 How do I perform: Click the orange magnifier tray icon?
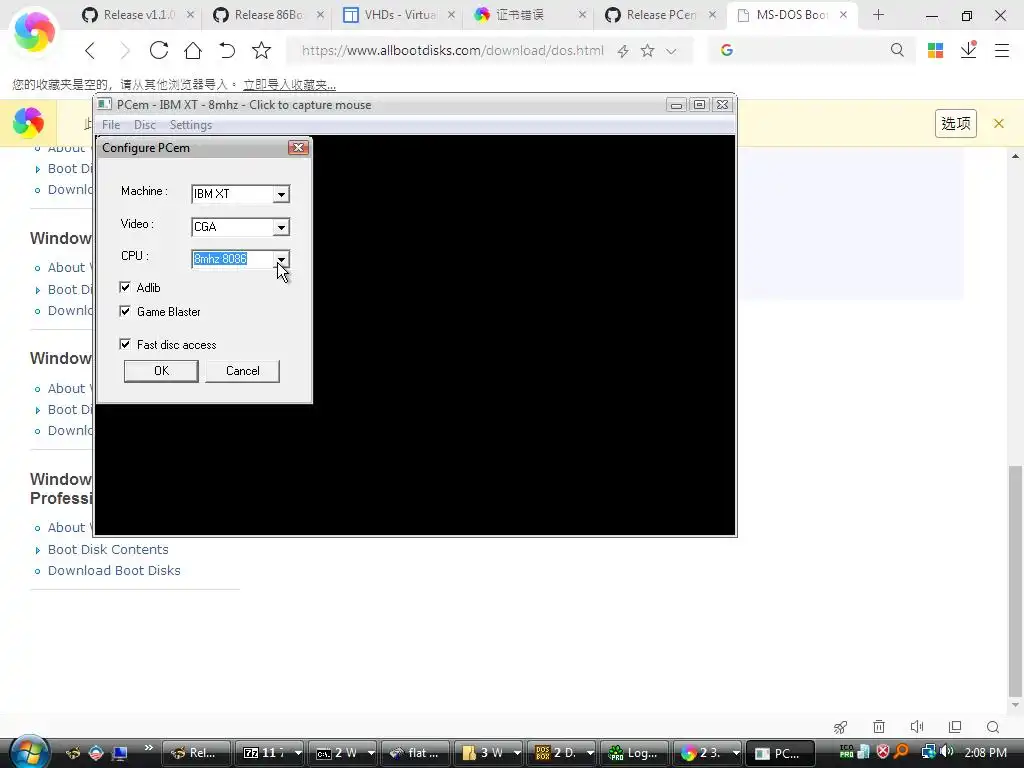coord(902,752)
